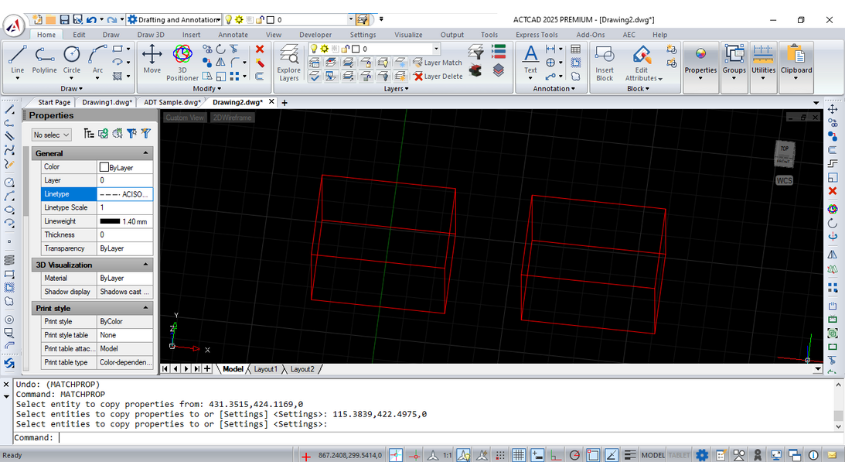Viewport: 845px width, 475px height.
Task: Collapse the General section
Action: (146, 153)
